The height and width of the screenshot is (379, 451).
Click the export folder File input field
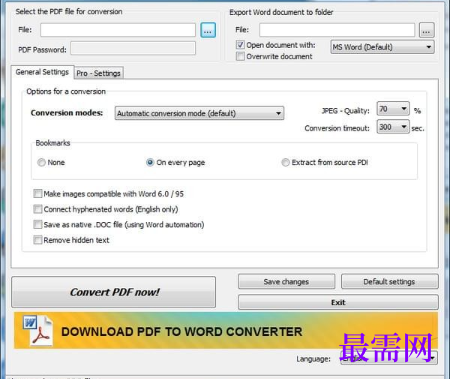[337, 30]
